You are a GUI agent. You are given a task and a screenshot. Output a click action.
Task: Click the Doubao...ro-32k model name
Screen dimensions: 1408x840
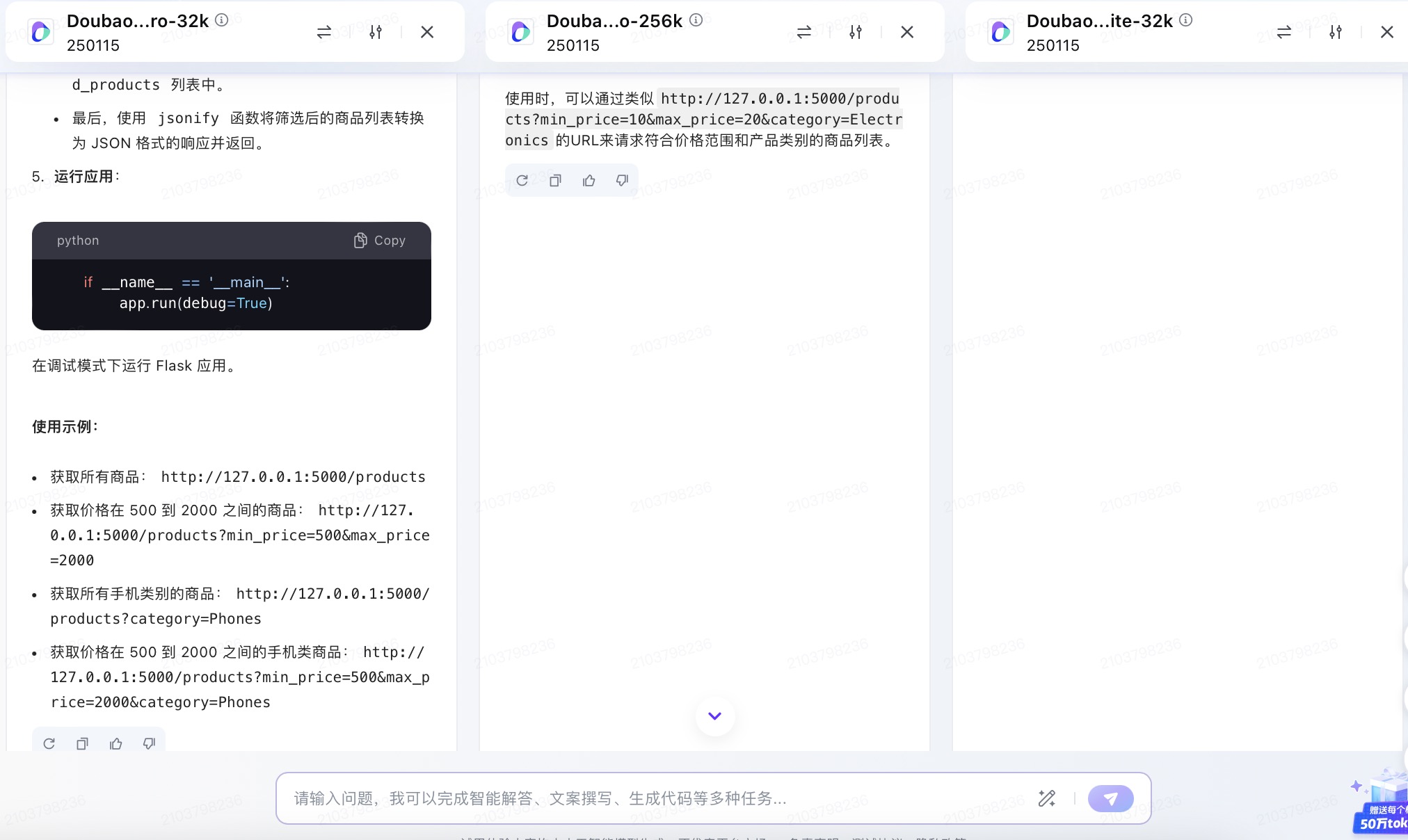coord(138,22)
